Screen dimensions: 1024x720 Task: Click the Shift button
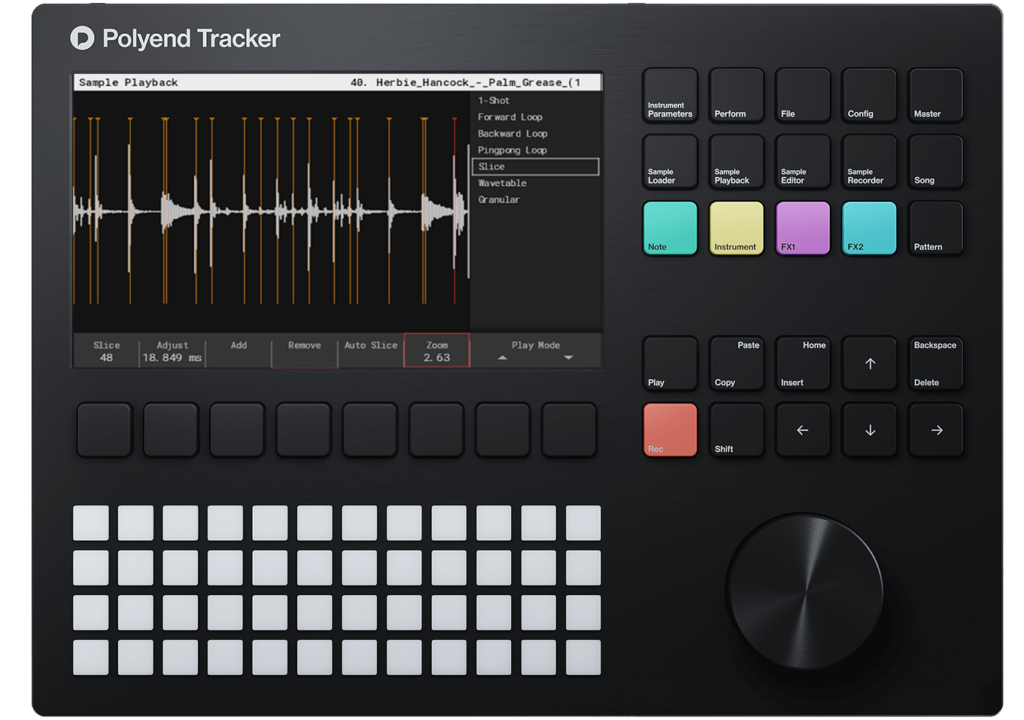(736, 430)
